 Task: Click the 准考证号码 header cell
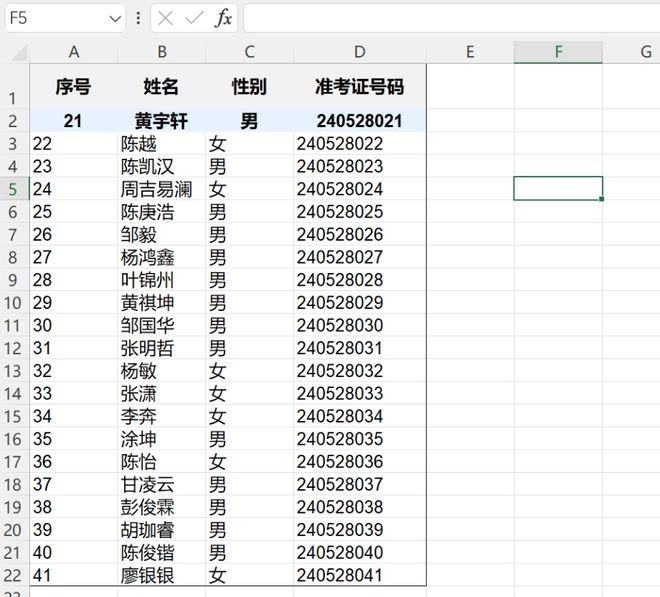click(360, 86)
